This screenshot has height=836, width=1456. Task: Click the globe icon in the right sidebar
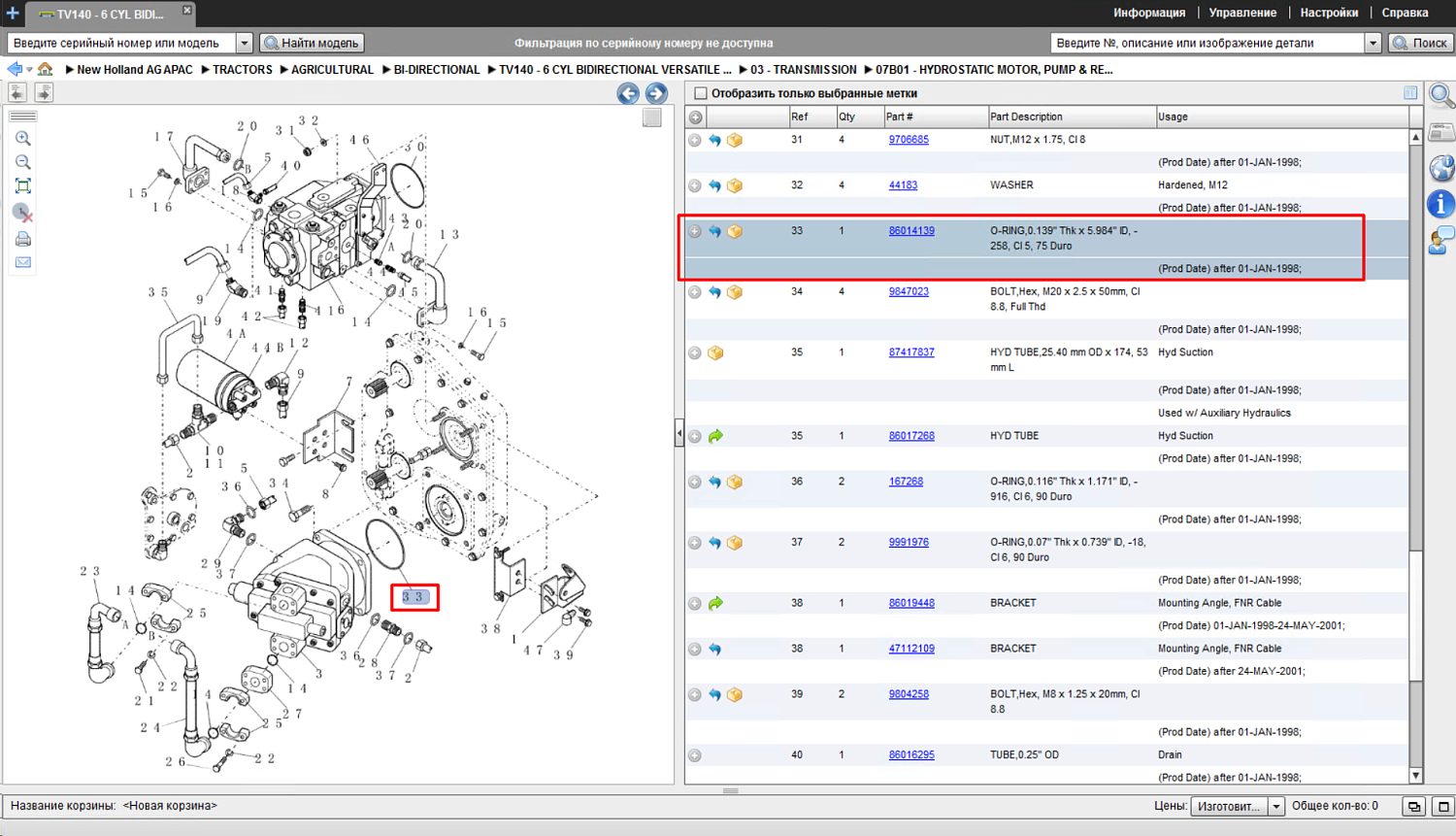tap(1441, 168)
